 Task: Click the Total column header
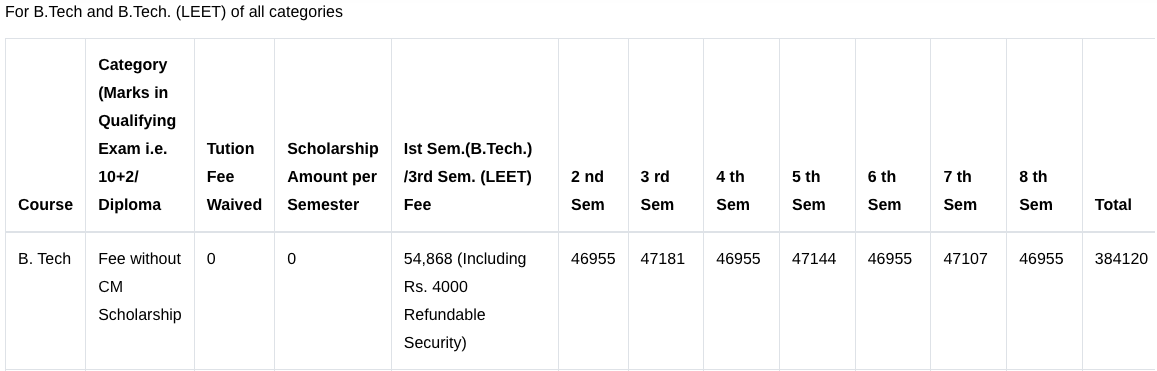1113,204
